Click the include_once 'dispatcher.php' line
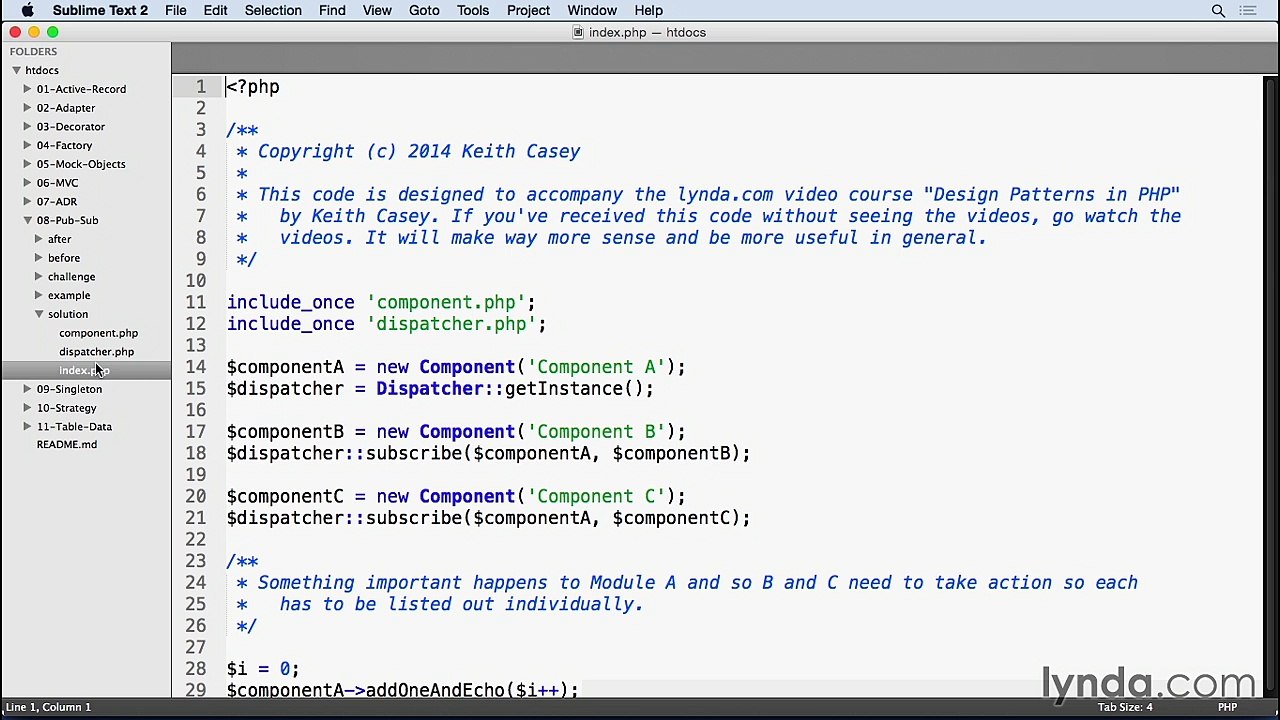The width and height of the screenshot is (1280, 720). point(387,324)
